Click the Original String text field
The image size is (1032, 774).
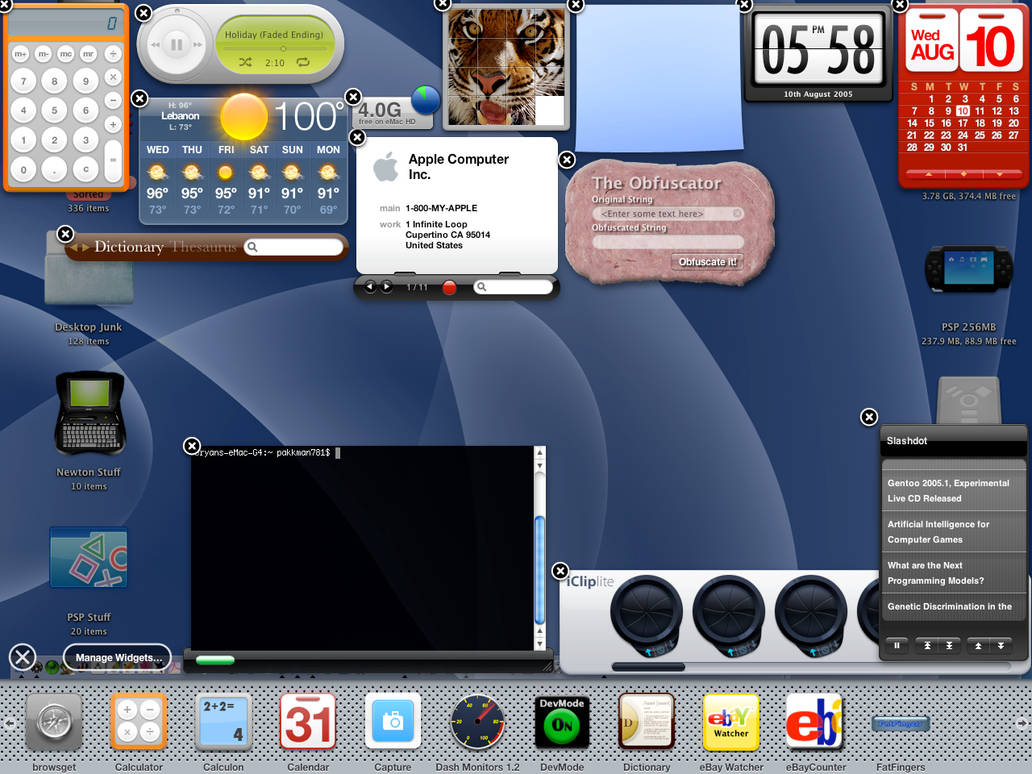click(668, 214)
